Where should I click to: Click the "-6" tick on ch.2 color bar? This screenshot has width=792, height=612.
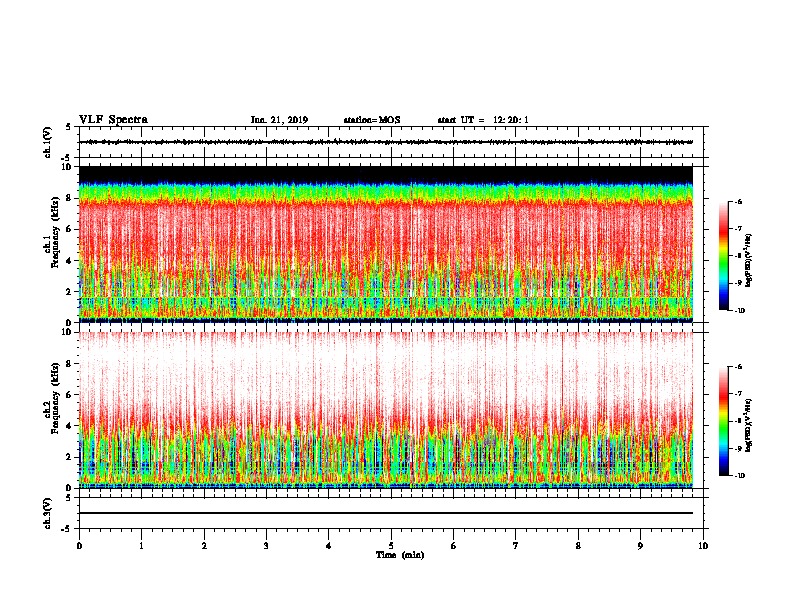[738, 367]
